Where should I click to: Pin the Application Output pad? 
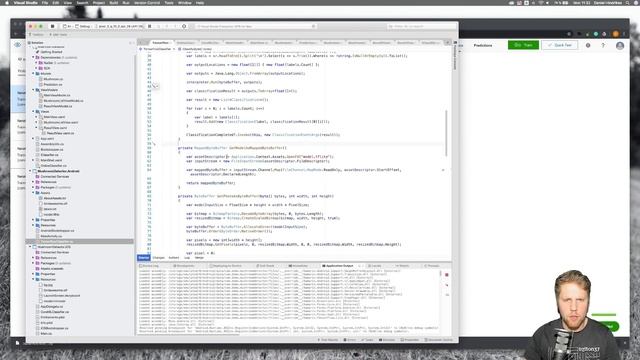(x=447, y=294)
